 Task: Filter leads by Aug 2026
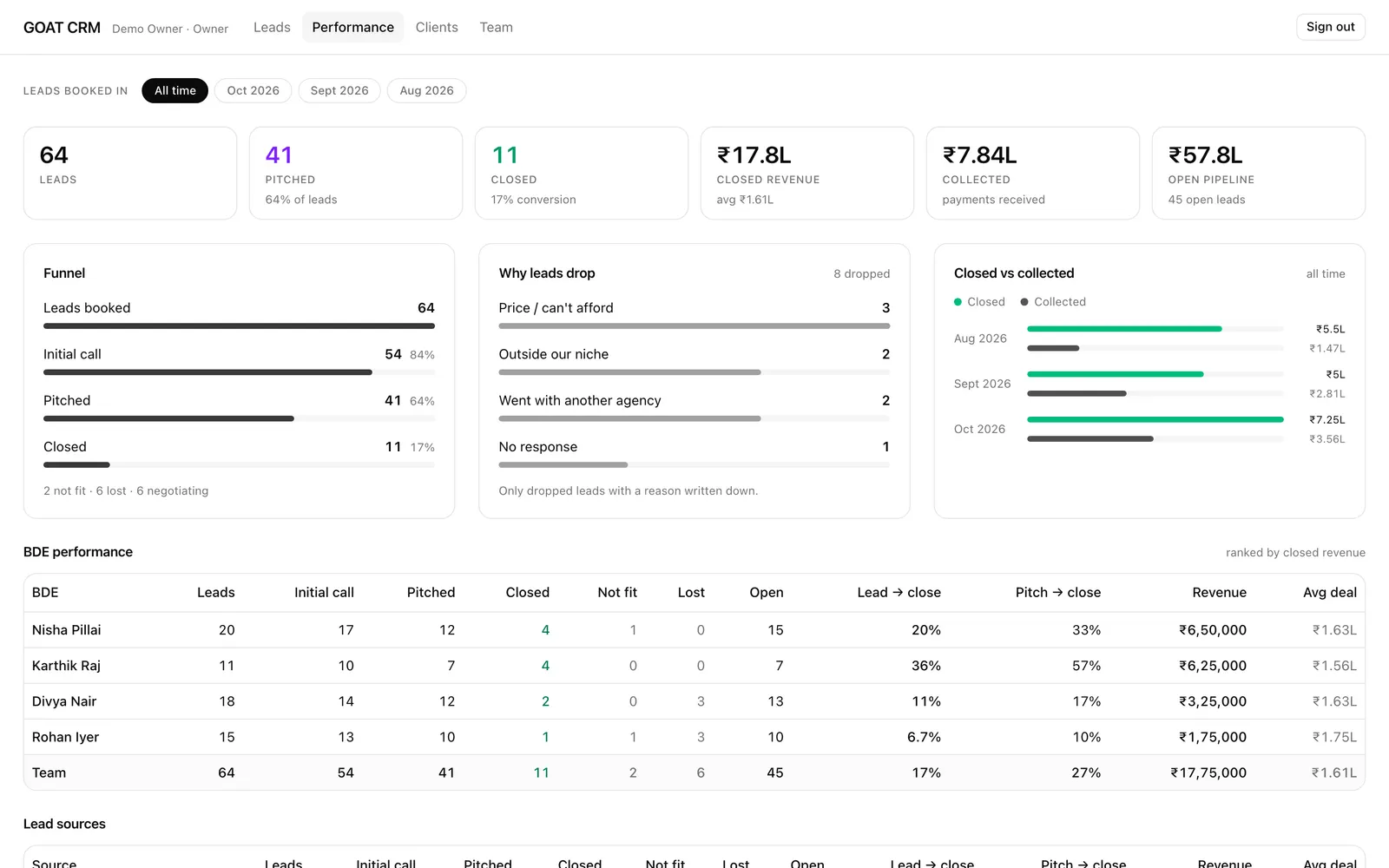[426, 90]
